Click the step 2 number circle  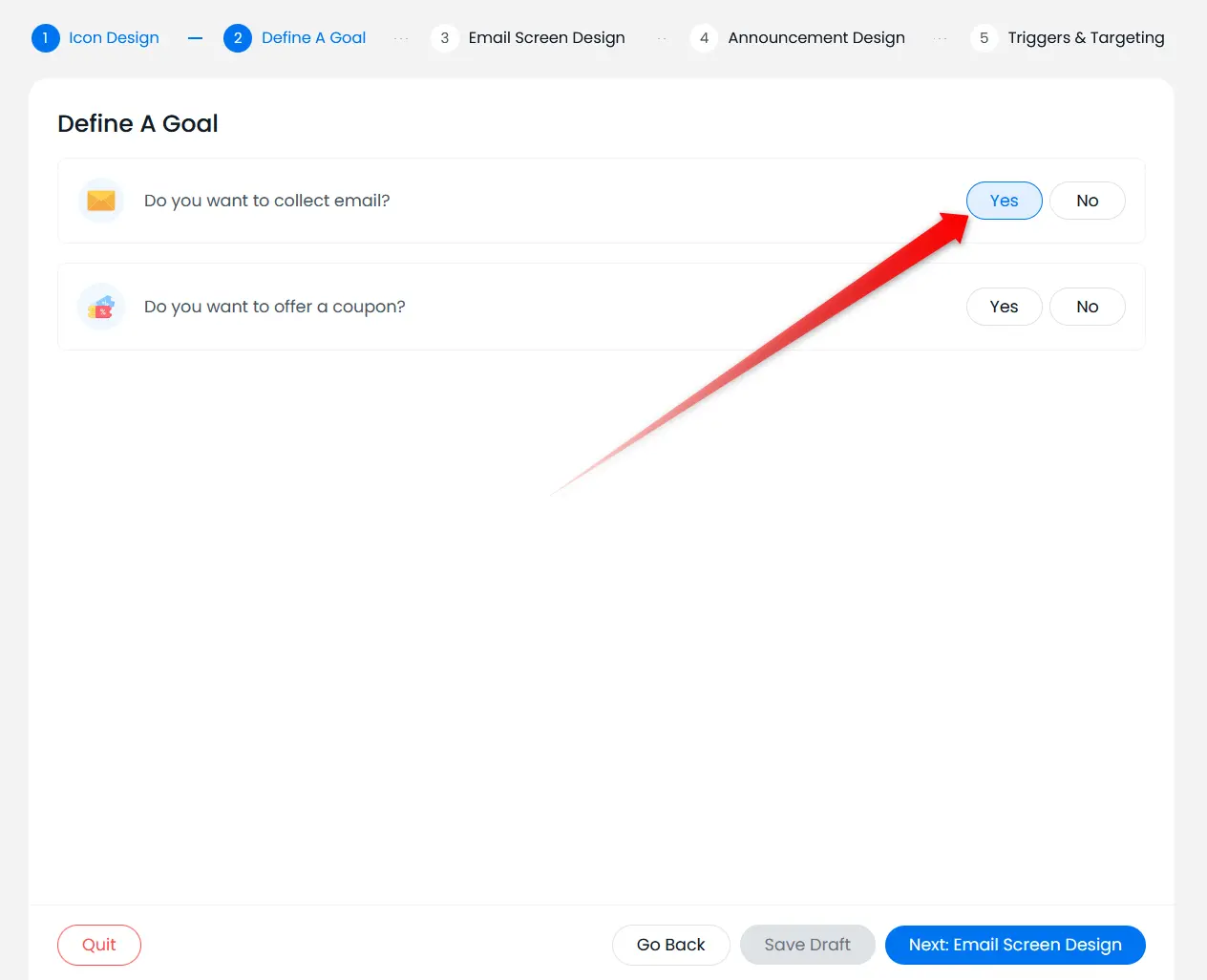(238, 38)
